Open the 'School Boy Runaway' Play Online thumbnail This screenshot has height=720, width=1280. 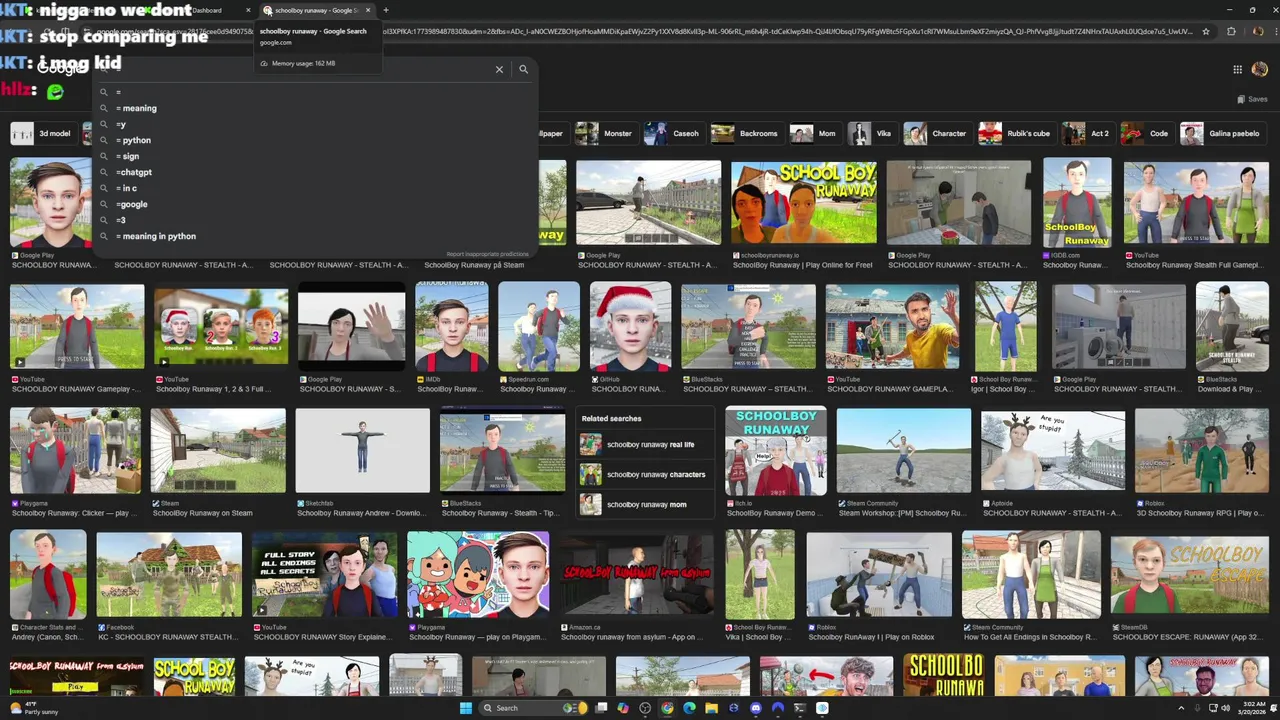tap(804, 202)
